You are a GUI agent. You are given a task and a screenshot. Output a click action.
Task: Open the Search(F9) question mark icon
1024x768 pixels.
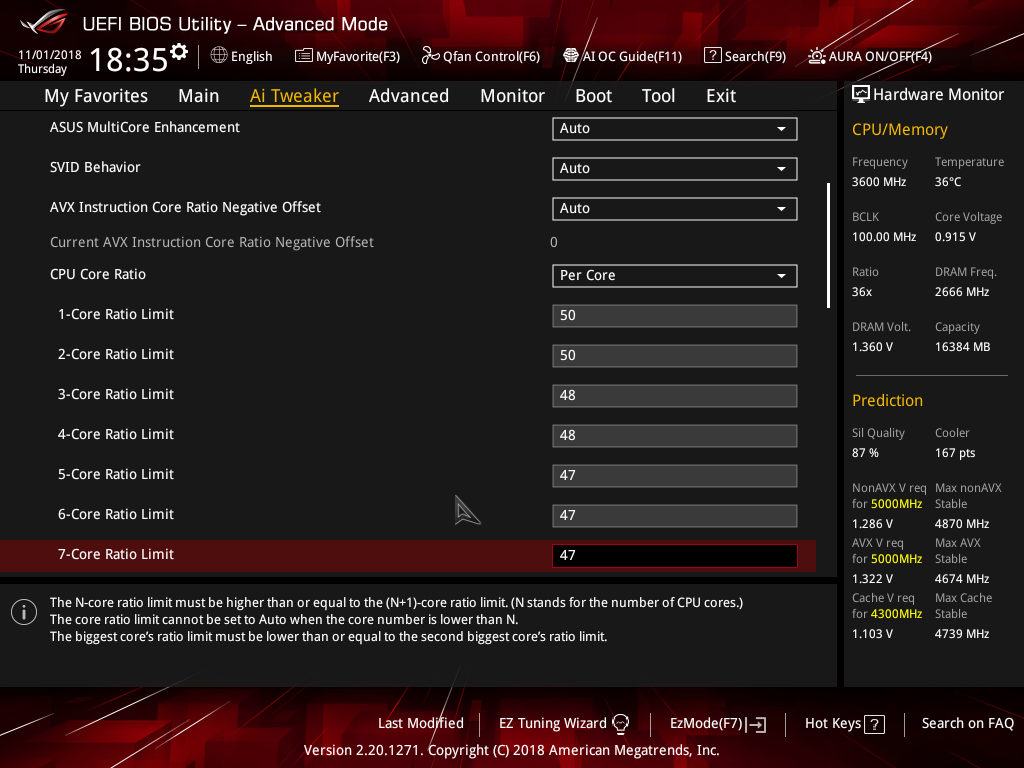point(712,56)
